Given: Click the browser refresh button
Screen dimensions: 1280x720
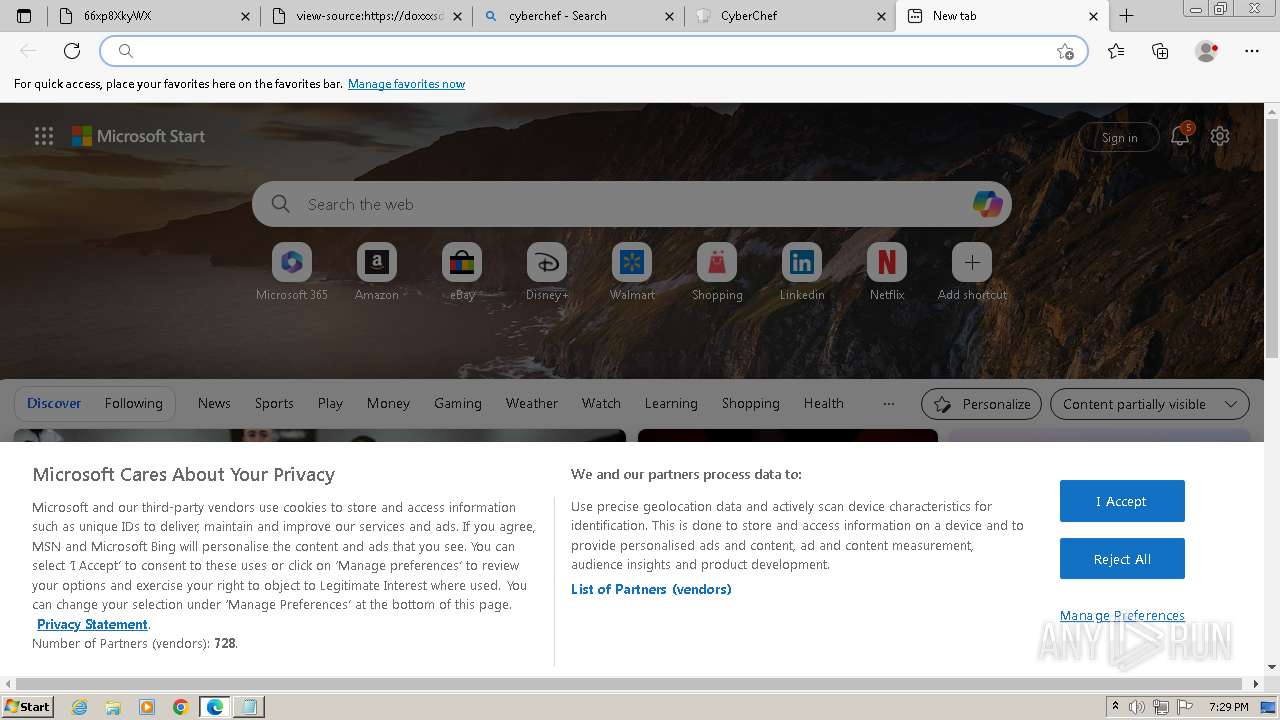Looking at the screenshot, I should [72, 51].
